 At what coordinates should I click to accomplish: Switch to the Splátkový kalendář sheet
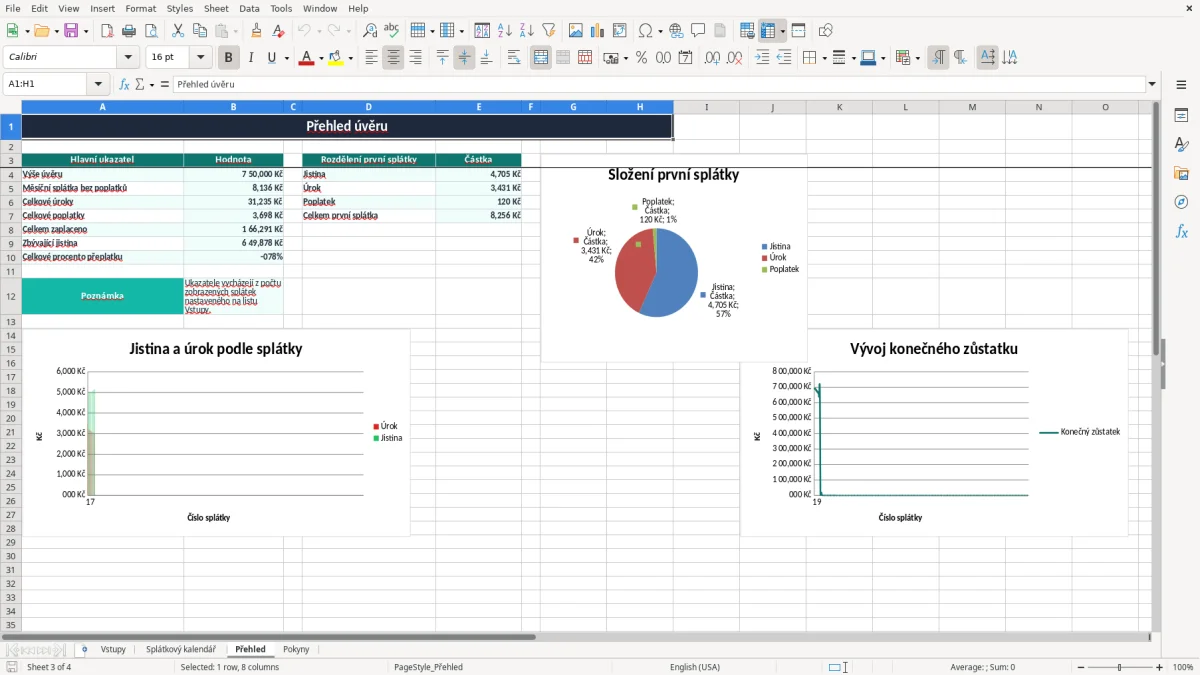coord(181,650)
